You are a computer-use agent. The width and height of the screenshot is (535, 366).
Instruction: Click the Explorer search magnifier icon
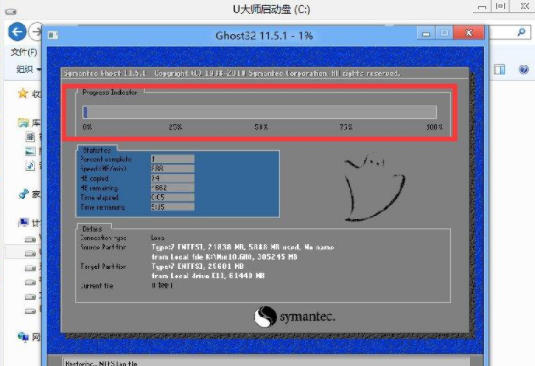(521, 32)
